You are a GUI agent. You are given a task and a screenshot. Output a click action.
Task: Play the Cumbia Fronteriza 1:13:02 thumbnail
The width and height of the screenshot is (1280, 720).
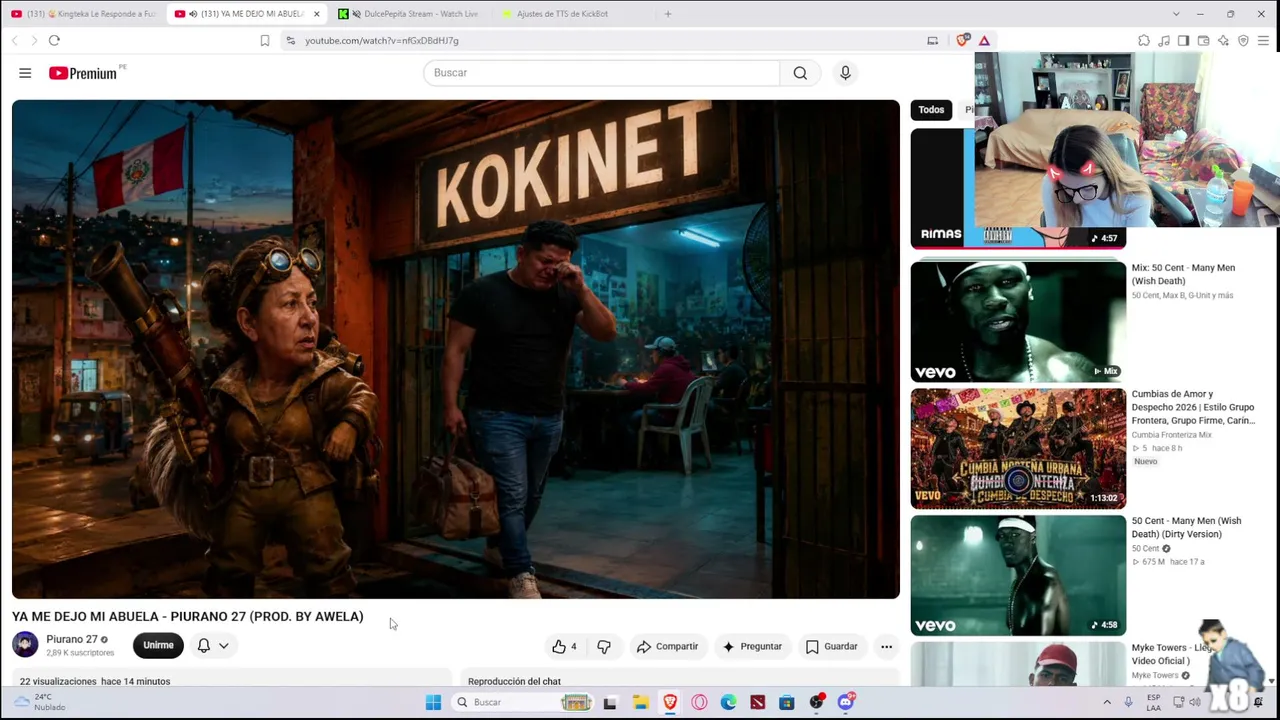[1018, 449]
